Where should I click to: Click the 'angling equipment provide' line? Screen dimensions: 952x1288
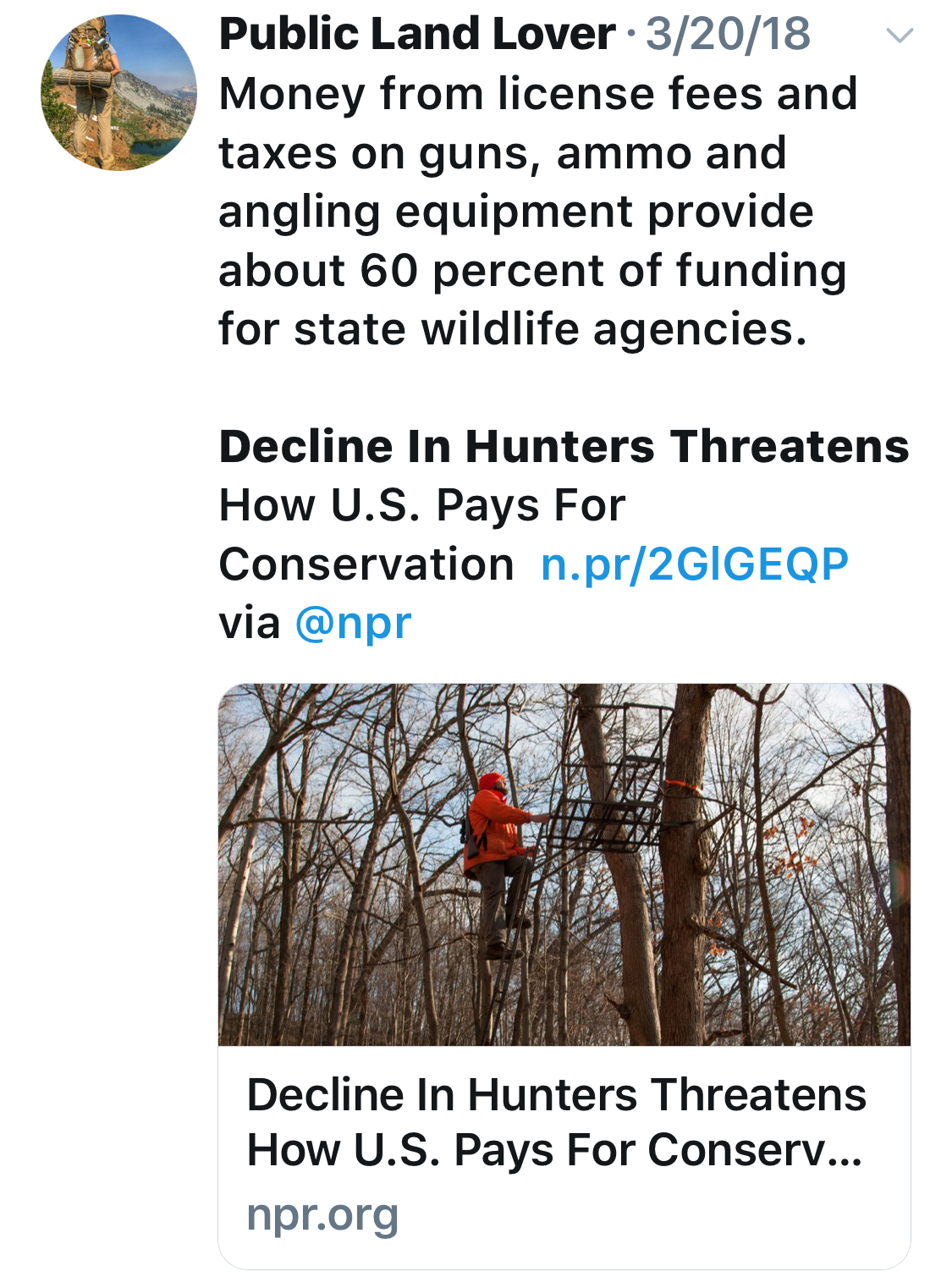(x=516, y=212)
